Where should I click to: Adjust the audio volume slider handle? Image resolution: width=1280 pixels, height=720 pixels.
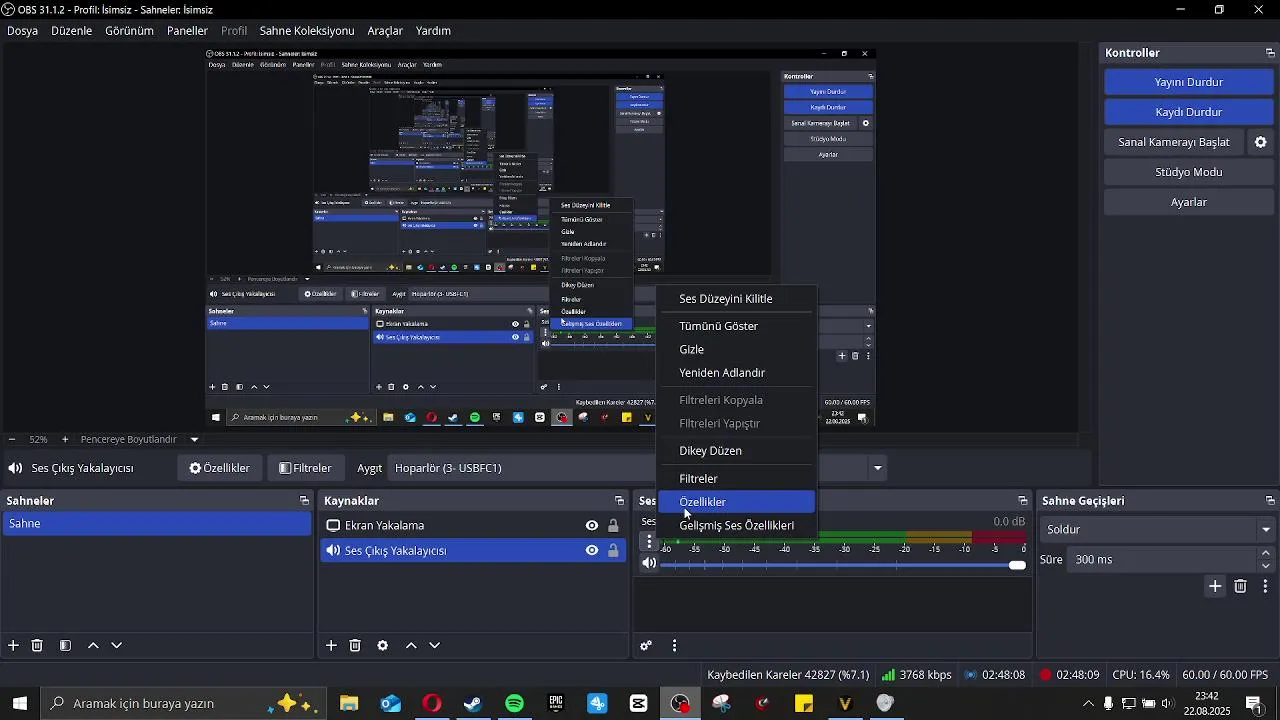point(1017,565)
